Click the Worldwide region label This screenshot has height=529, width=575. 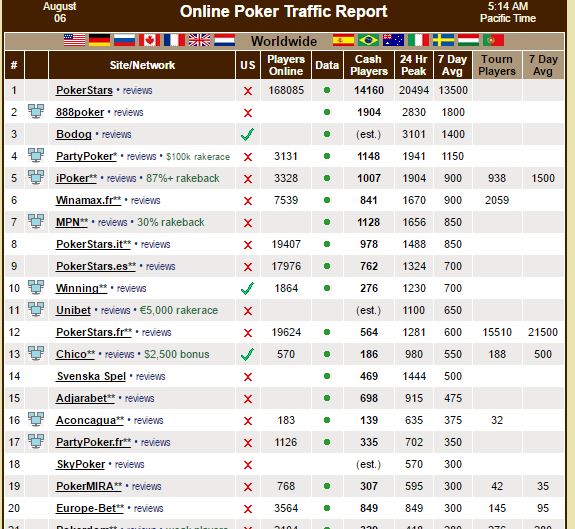[284, 41]
